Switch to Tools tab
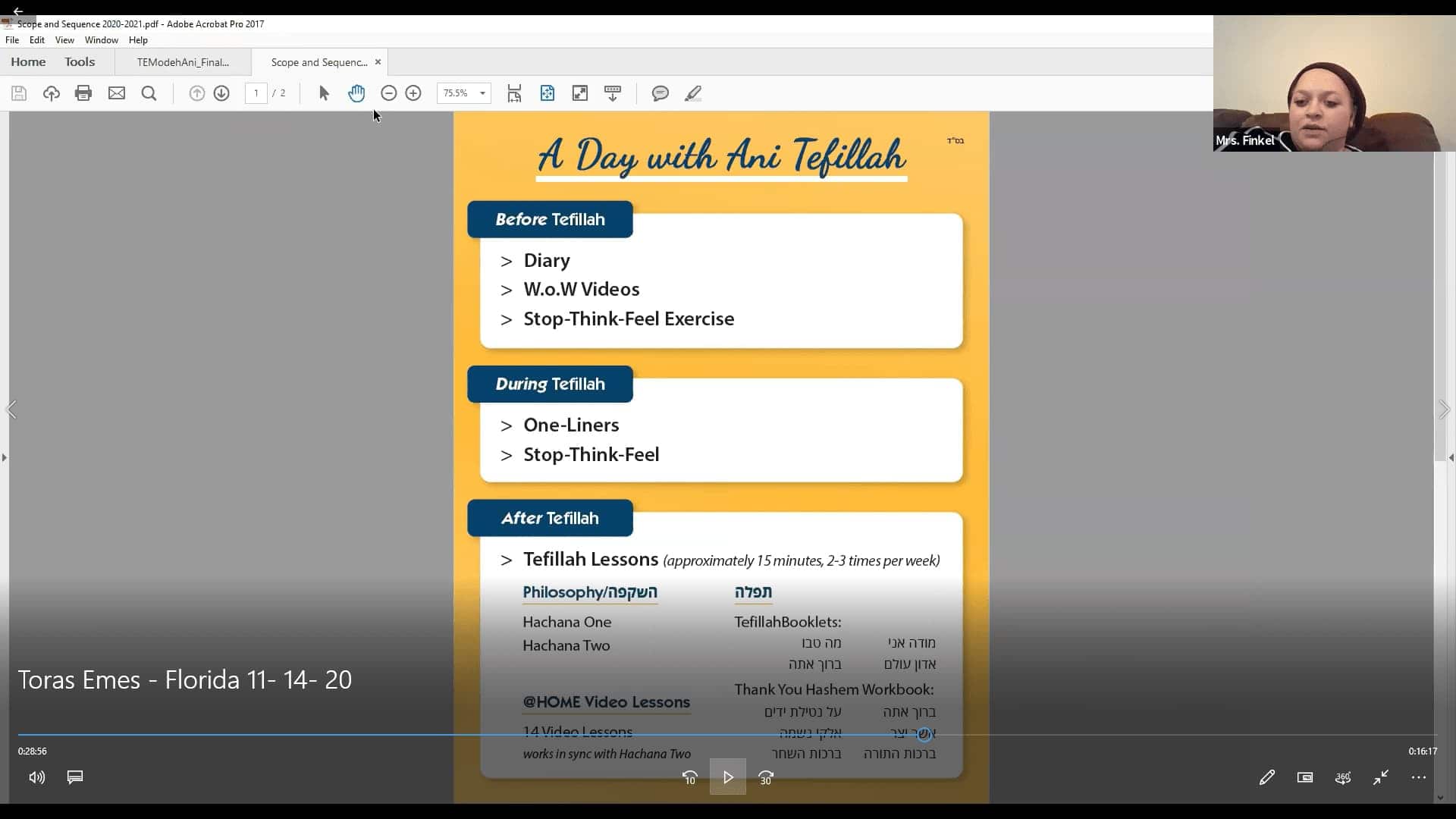Screen dimensions: 1456x819 (80, 62)
